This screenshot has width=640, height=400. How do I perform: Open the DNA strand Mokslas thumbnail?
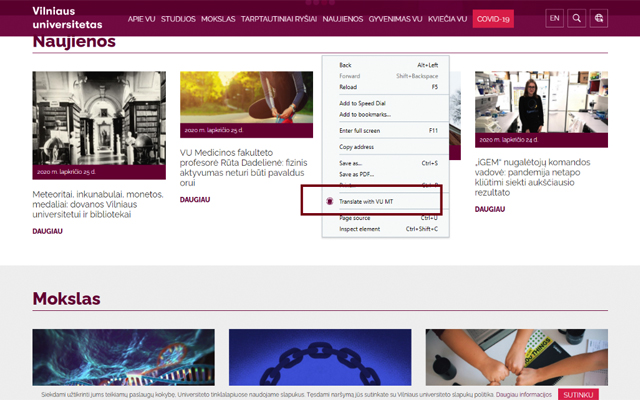point(124,357)
